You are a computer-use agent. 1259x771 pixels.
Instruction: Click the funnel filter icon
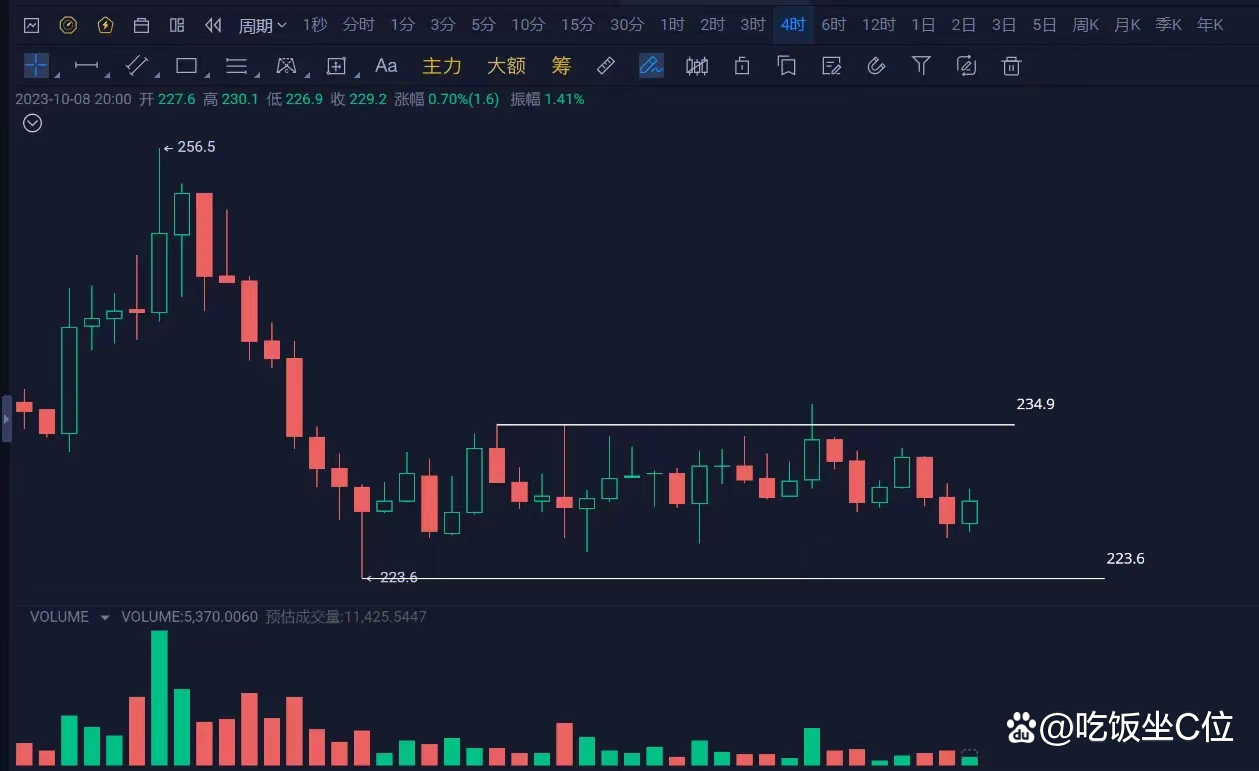(x=921, y=66)
